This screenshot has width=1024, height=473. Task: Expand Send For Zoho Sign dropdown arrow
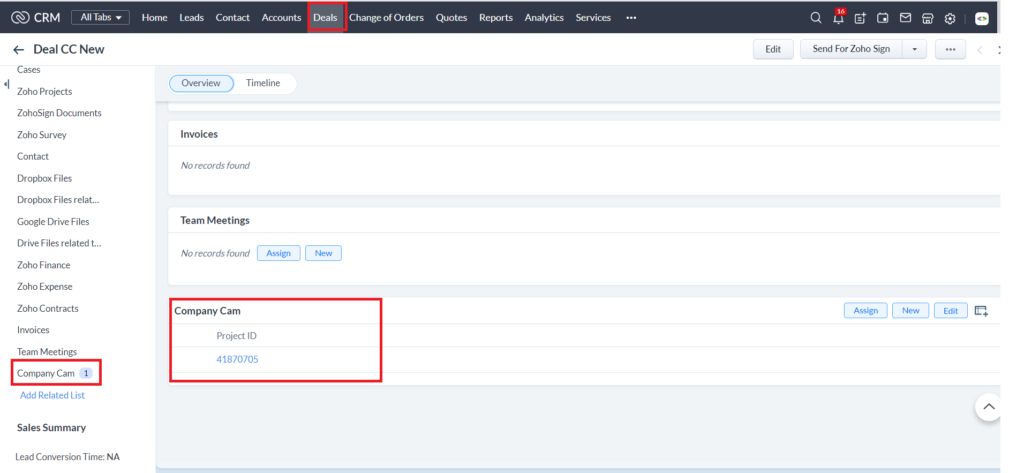click(914, 49)
